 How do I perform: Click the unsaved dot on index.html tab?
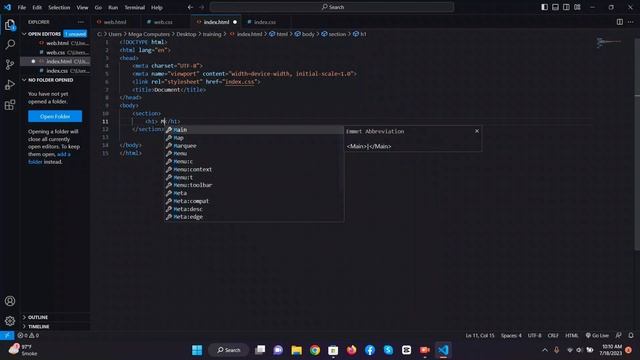[235, 22]
